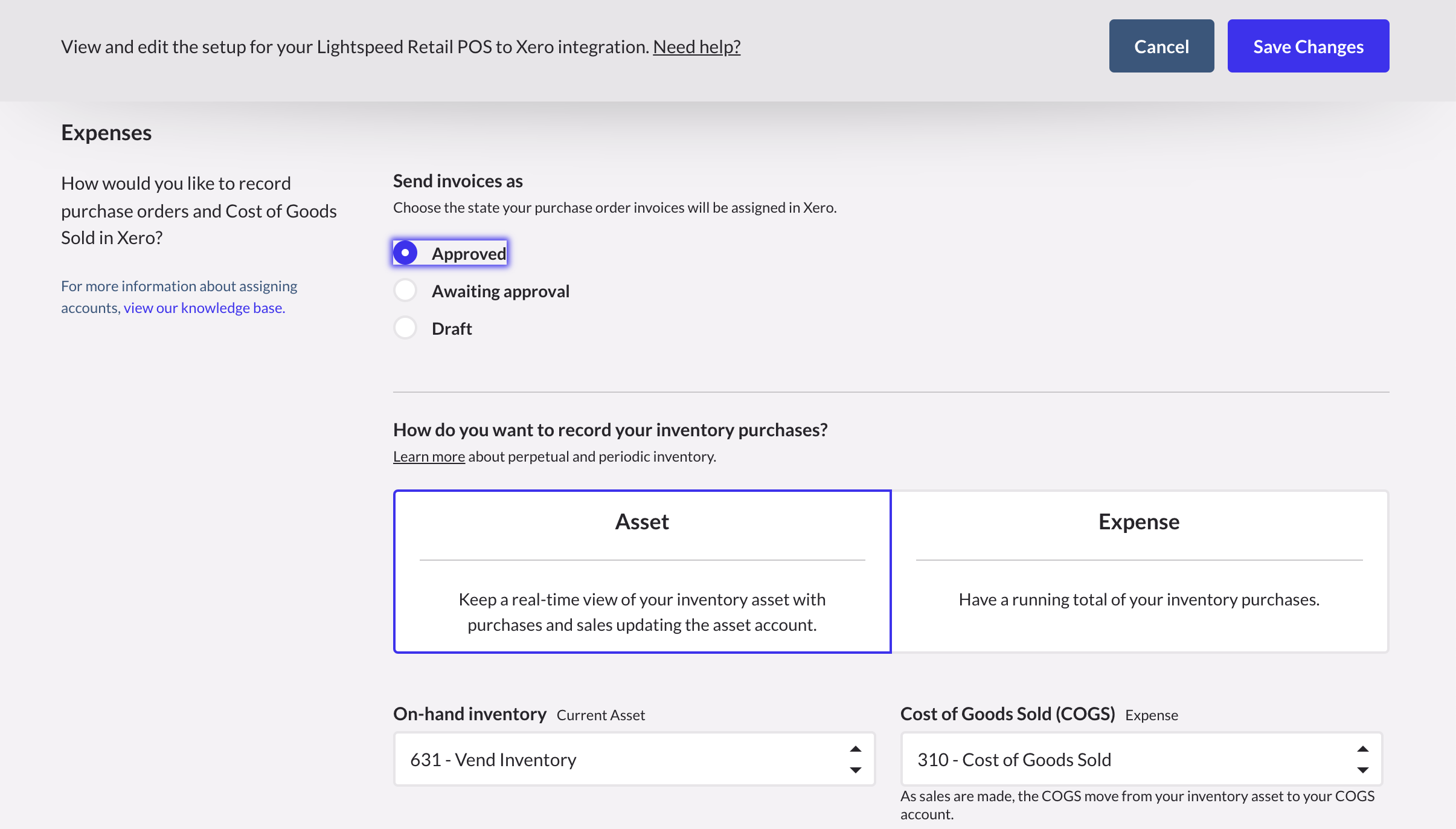Image resolution: width=1456 pixels, height=829 pixels.
Task: Click the arrows on 631 - Vend Inventory
Action: [855, 759]
